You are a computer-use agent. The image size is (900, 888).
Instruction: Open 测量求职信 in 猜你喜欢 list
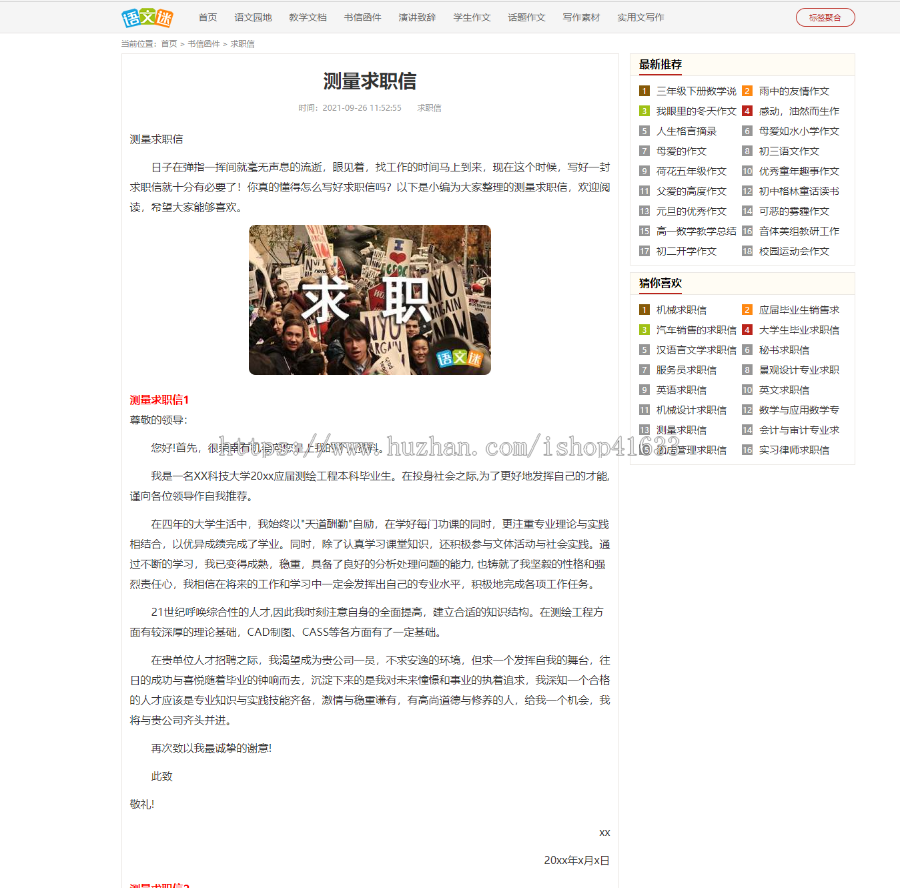click(x=681, y=431)
